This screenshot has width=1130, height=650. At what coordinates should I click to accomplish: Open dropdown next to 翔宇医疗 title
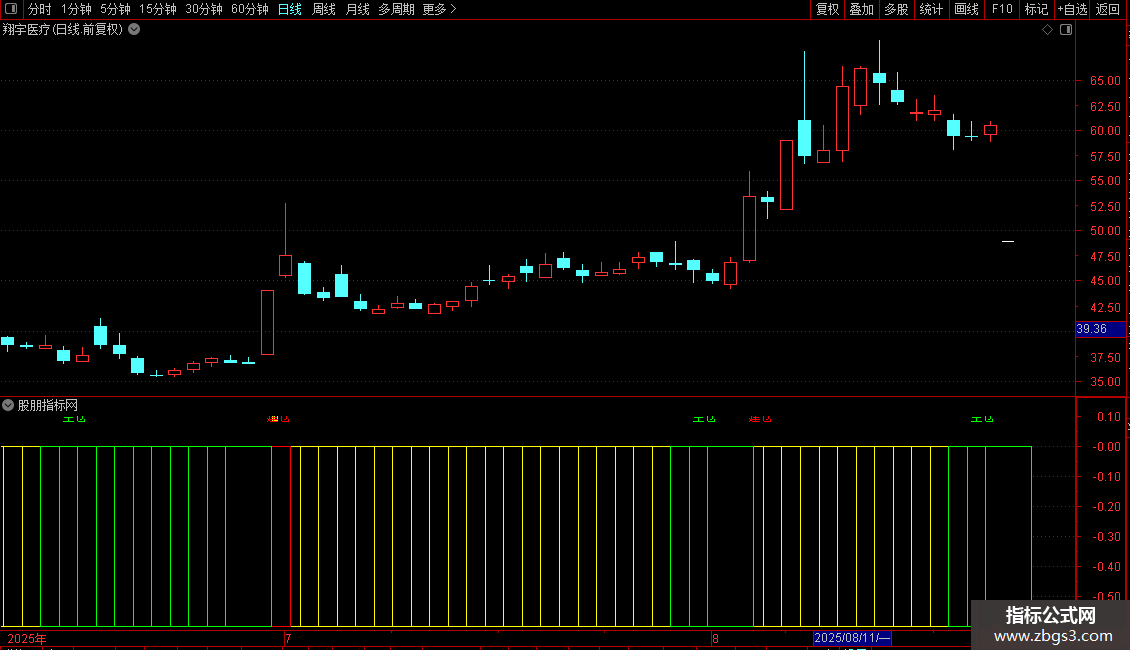134,30
